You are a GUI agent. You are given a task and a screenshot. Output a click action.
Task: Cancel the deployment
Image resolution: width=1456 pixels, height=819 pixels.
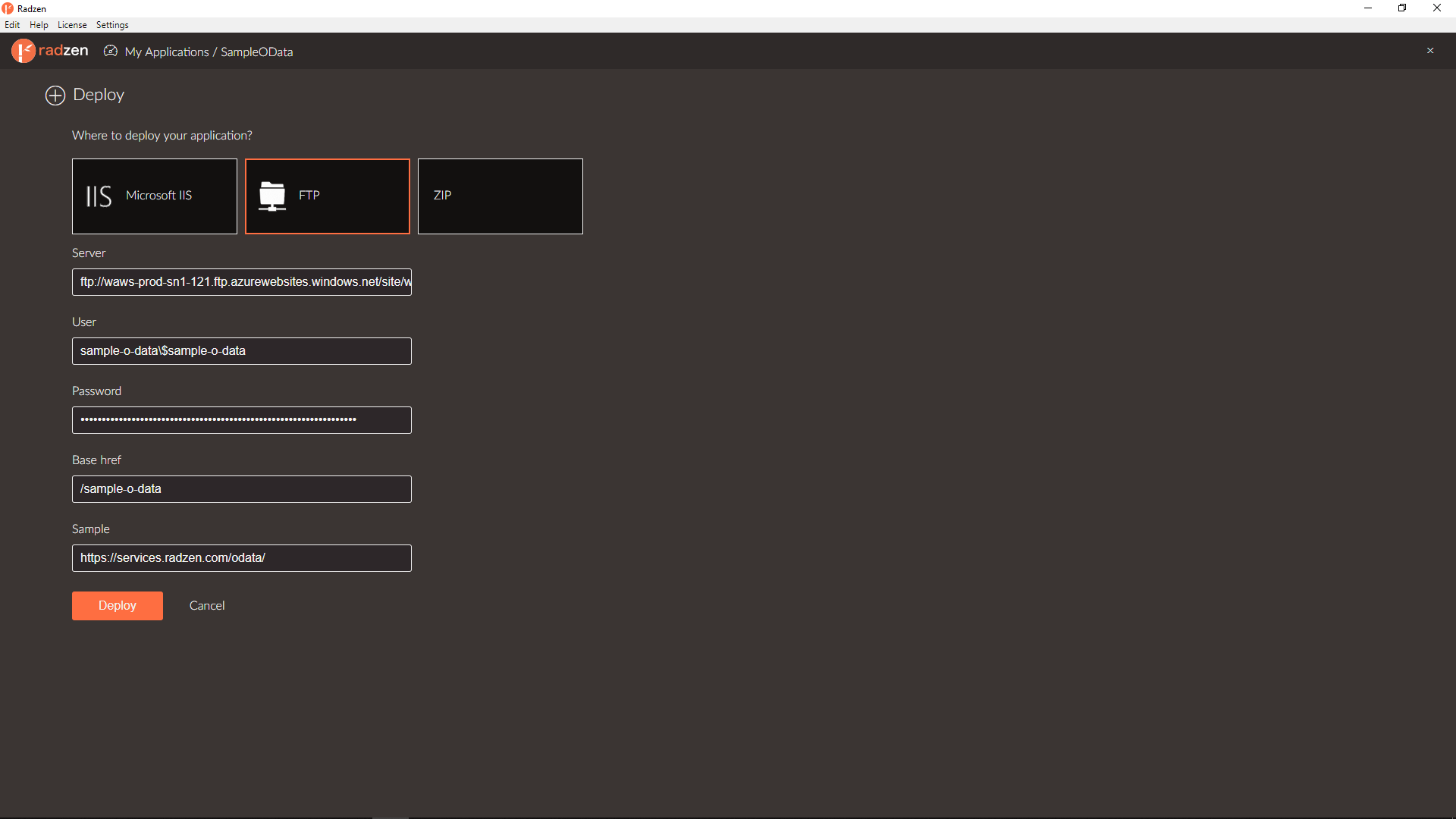207,606
